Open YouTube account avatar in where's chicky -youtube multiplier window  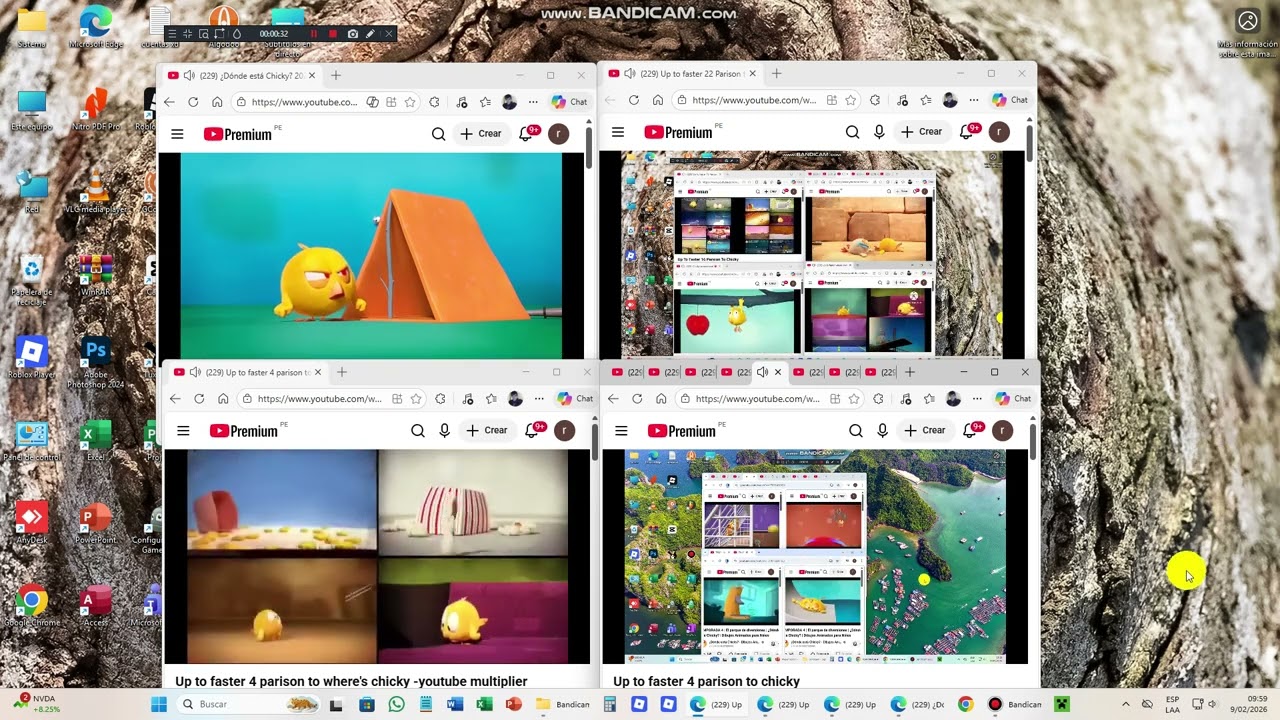pos(565,431)
